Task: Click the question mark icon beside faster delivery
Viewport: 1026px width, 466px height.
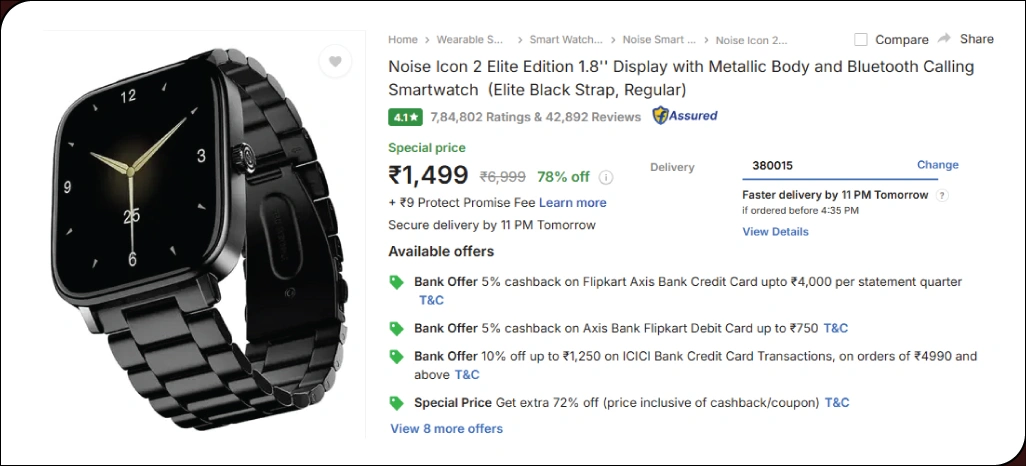Action: [x=942, y=195]
